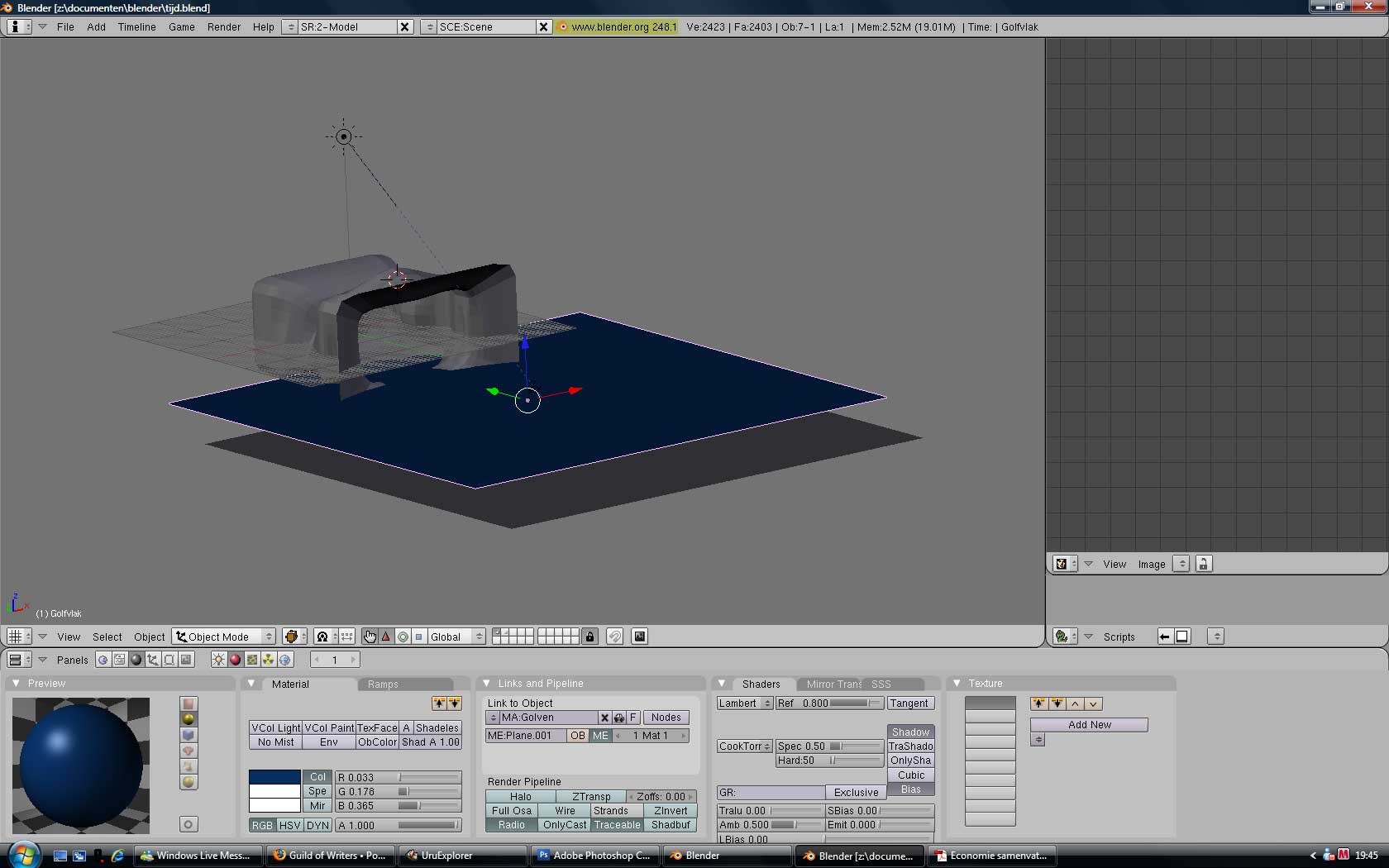Click the render preview image icon in 3D header

click(640, 637)
